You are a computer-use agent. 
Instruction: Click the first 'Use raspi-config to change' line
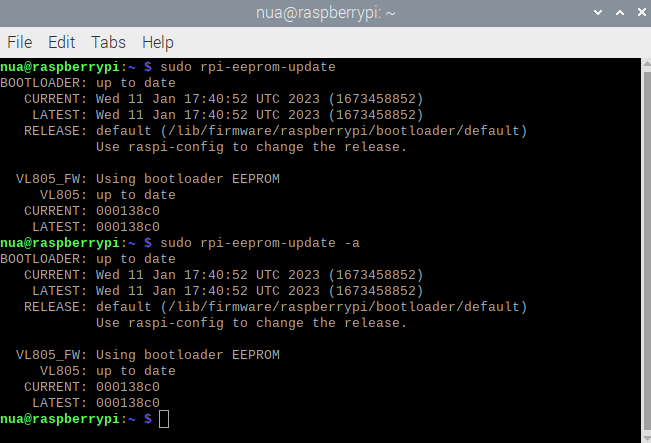tap(251, 147)
